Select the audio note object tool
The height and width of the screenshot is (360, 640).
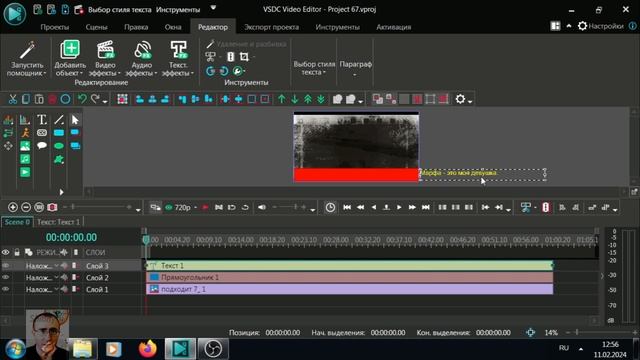(25, 159)
